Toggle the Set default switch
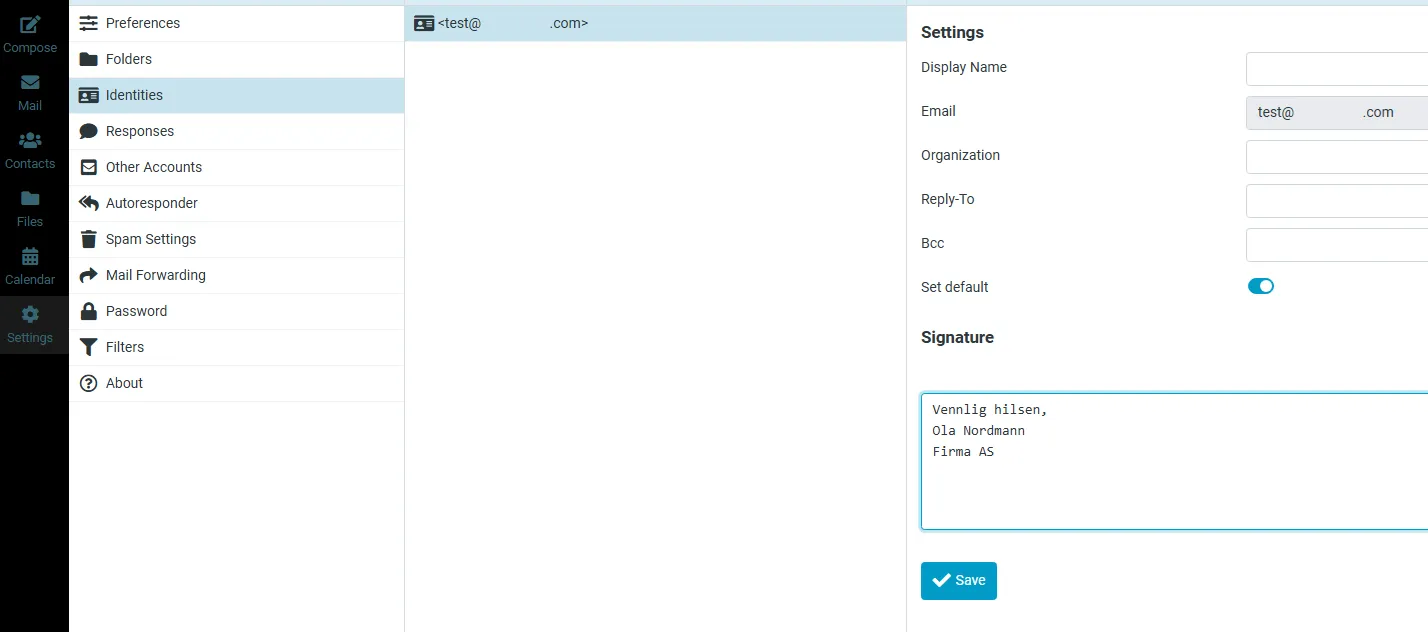 coord(1261,286)
